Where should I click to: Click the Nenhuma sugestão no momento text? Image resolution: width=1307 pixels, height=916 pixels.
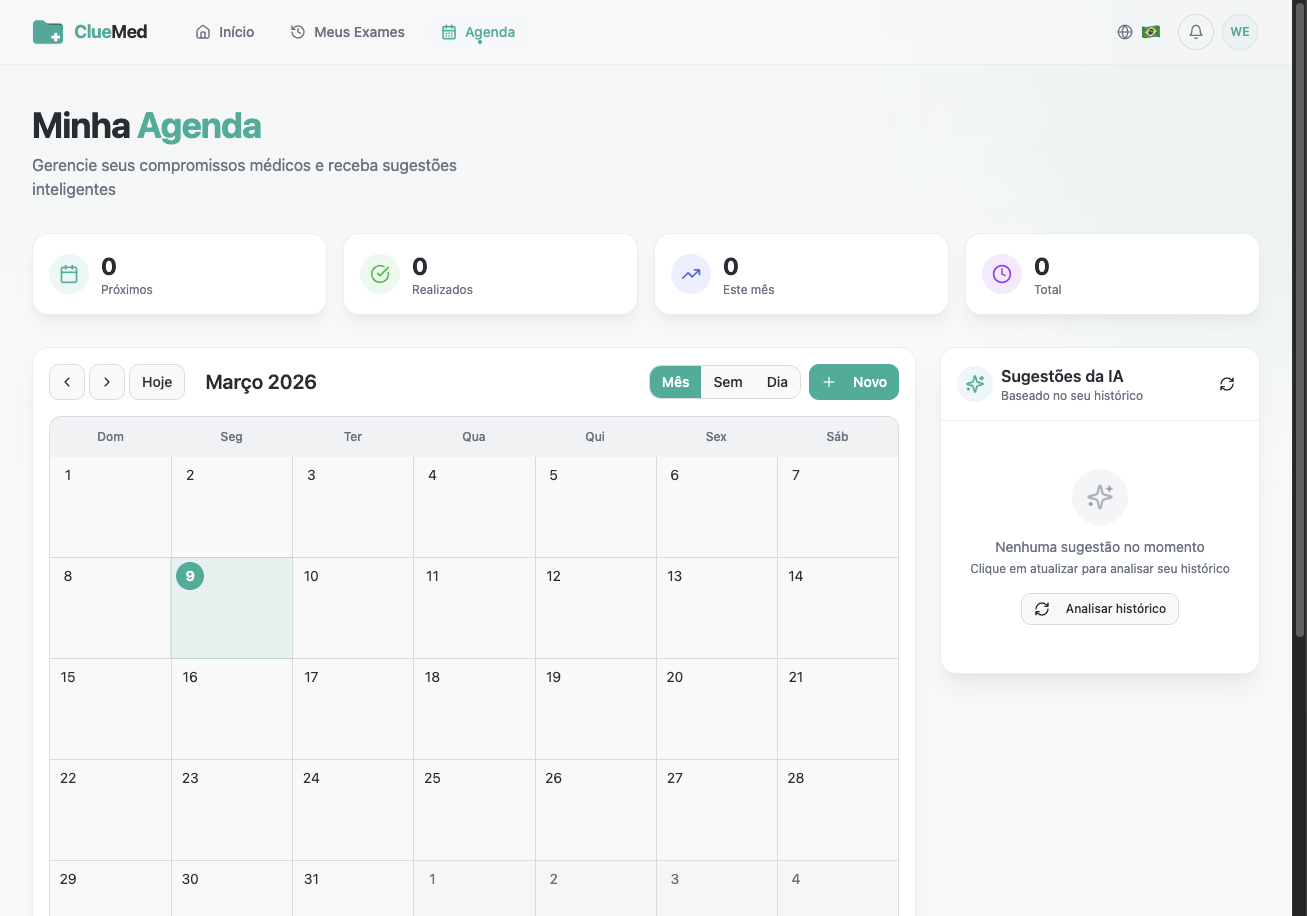coord(1100,547)
